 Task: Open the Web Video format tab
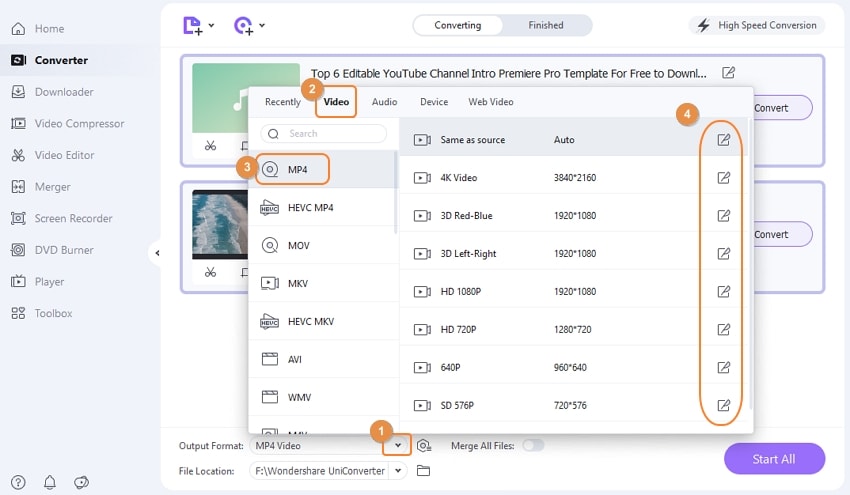[x=491, y=102]
